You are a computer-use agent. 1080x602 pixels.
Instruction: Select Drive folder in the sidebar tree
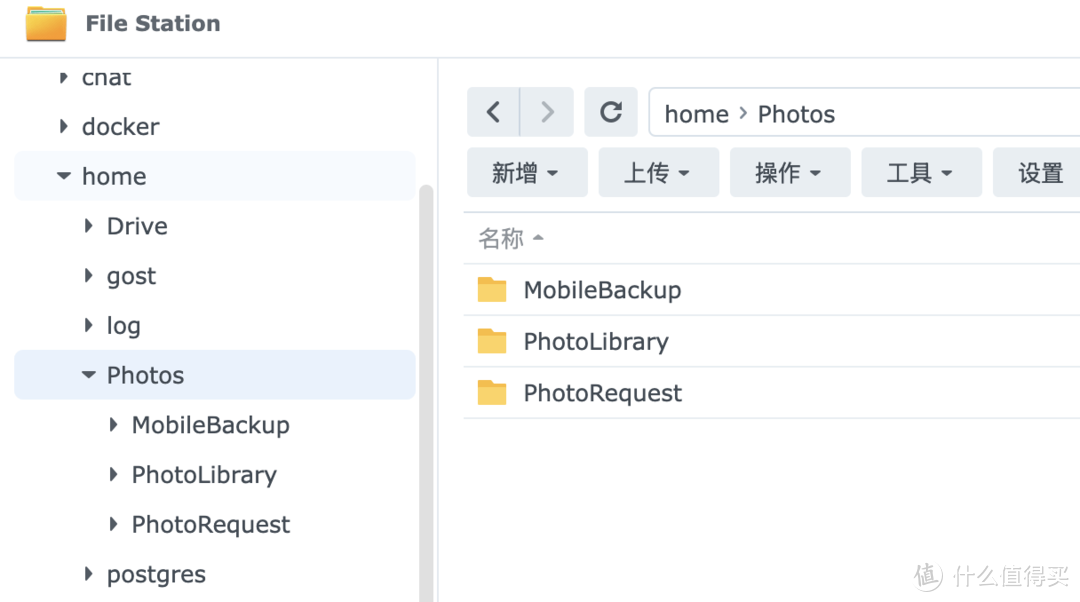click(137, 226)
